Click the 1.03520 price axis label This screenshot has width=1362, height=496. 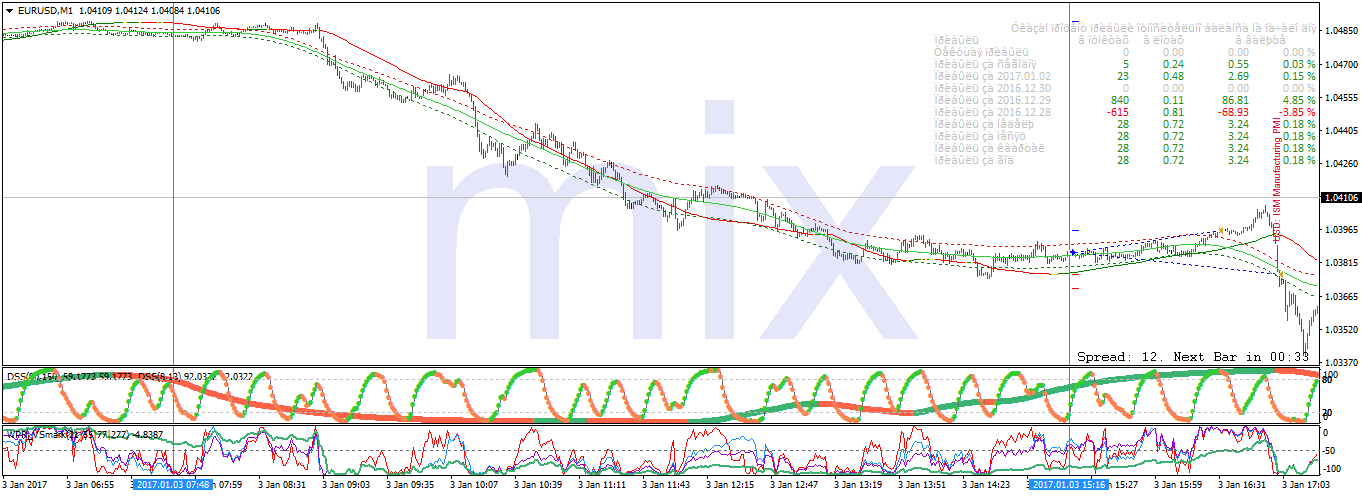coord(1340,329)
